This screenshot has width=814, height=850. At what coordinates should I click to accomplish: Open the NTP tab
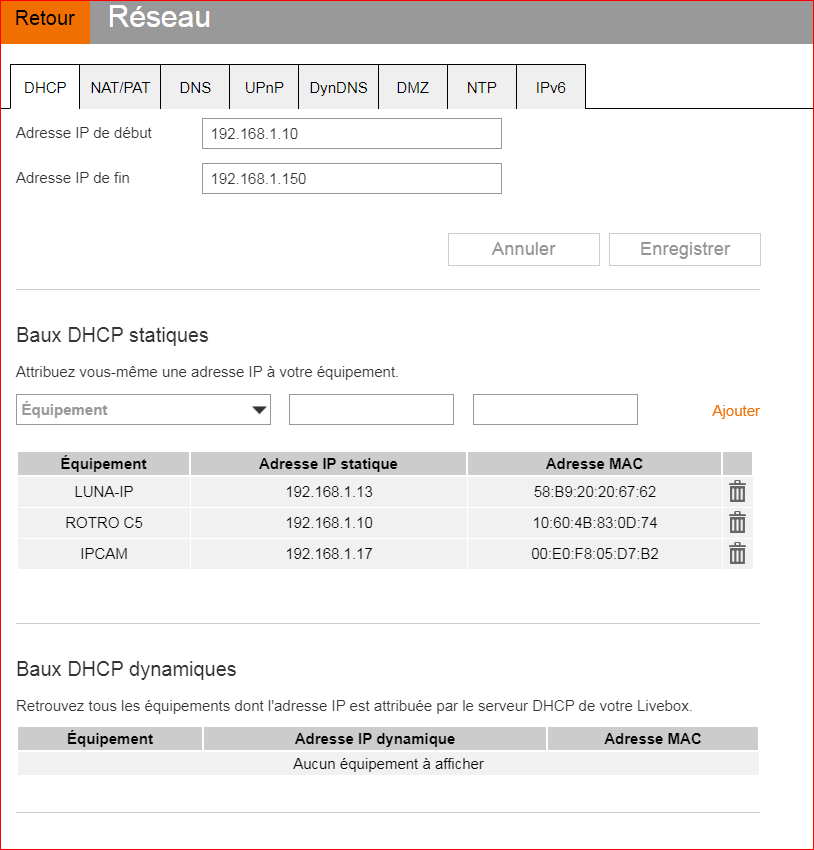[x=481, y=87]
